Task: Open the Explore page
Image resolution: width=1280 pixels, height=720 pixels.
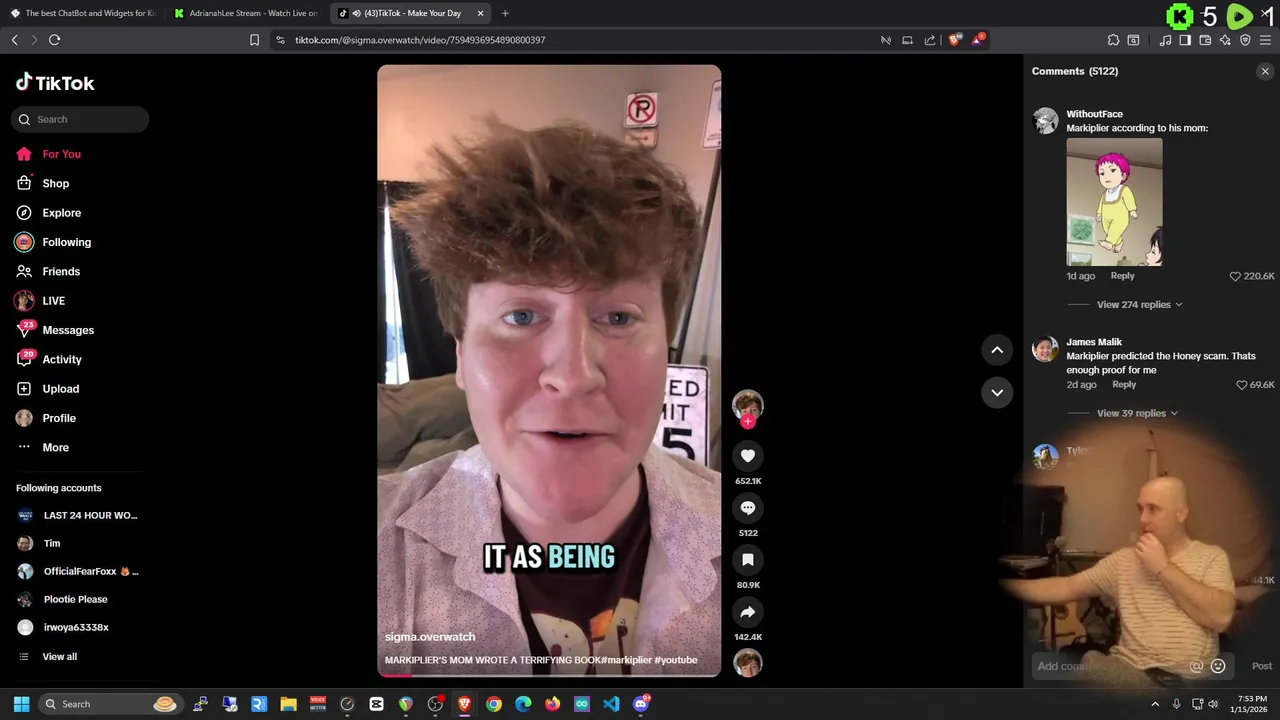Action: pyautogui.click(x=61, y=213)
